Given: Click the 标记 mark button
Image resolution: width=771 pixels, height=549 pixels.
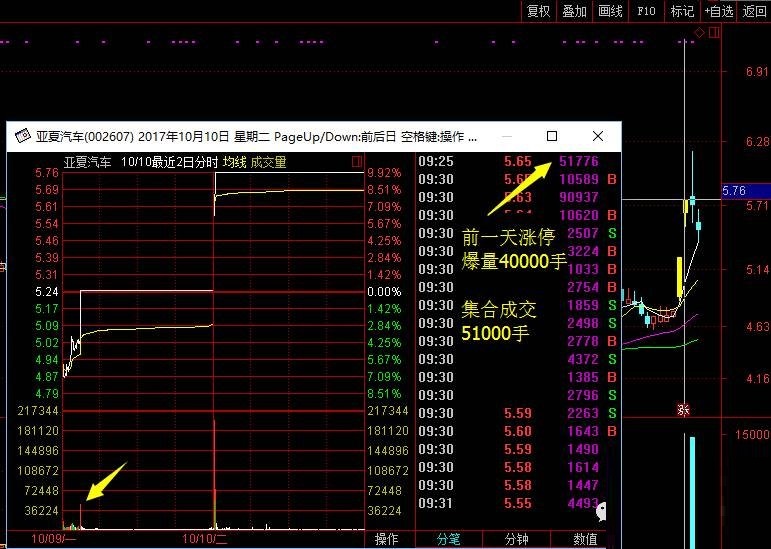Looking at the screenshot, I should [x=682, y=11].
